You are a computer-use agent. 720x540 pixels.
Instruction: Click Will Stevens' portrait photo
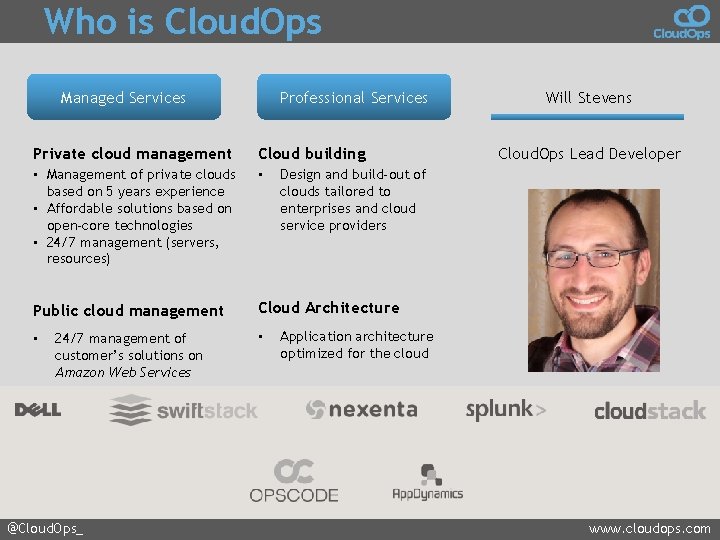click(594, 280)
